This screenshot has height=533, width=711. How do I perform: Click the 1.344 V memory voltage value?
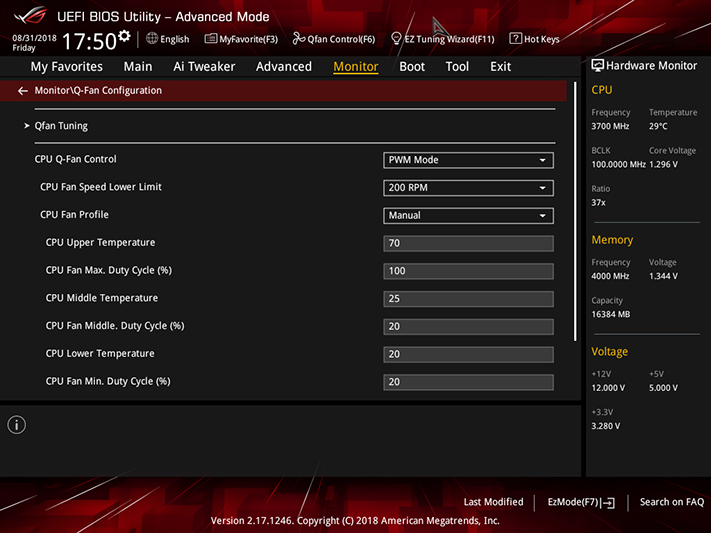click(x=663, y=276)
